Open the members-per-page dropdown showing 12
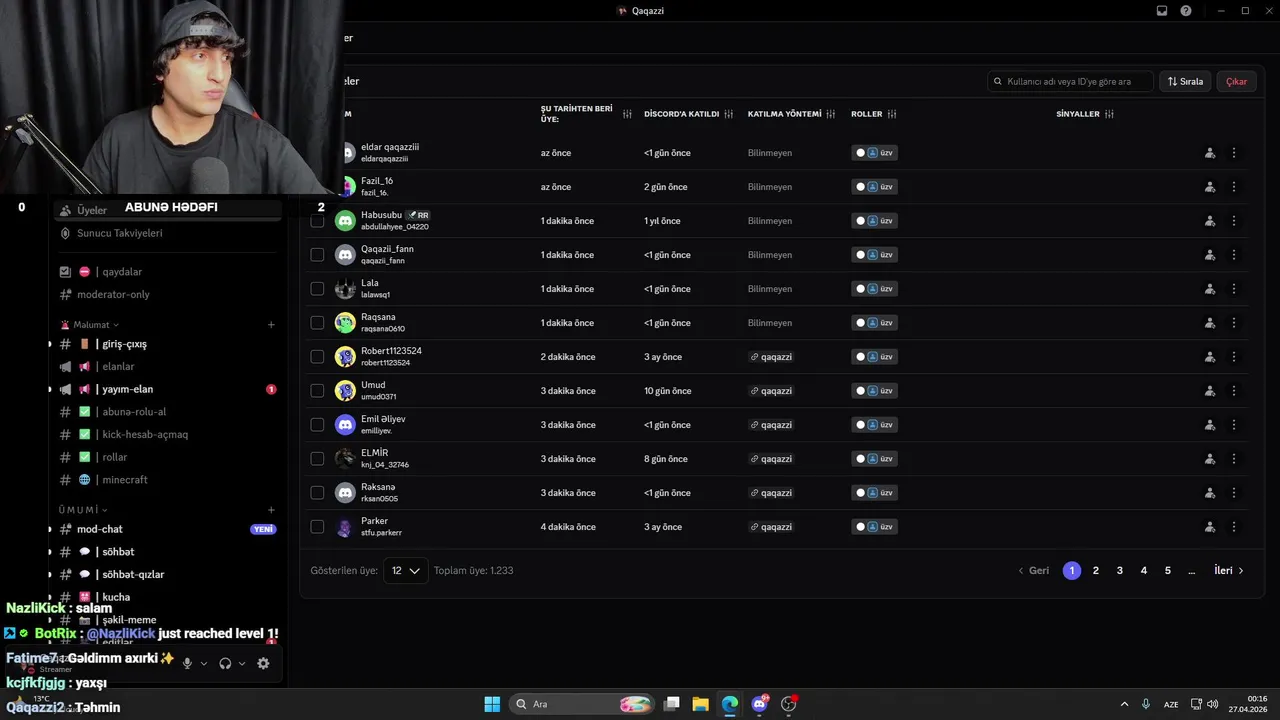Image resolution: width=1280 pixels, height=720 pixels. [405, 571]
